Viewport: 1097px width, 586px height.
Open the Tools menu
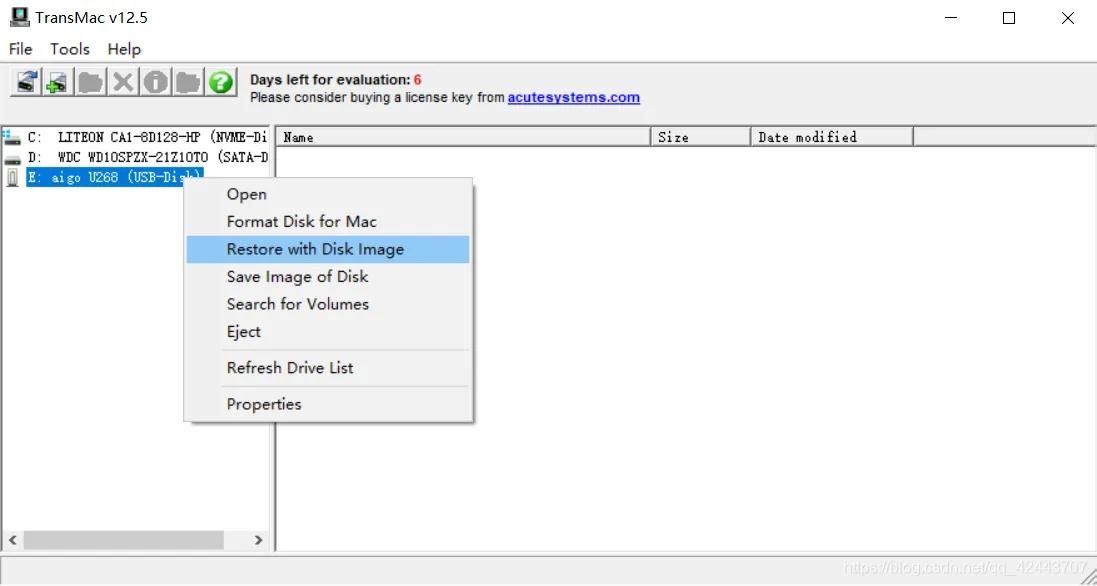click(69, 49)
